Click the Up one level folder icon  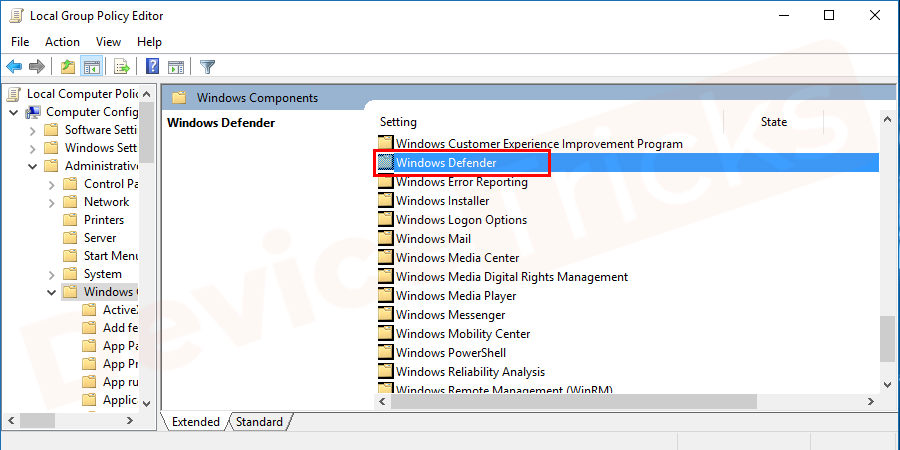point(68,67)
